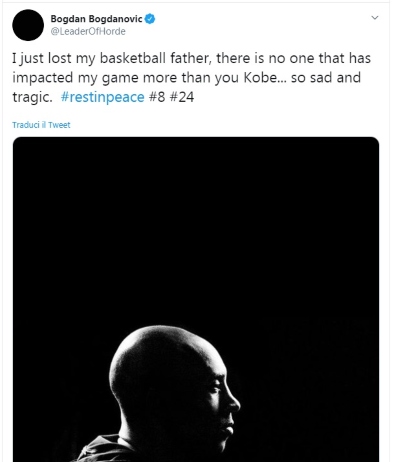Click the @LeaderOfHorde handle
The image size is (394, 462).
coord(88,32)
